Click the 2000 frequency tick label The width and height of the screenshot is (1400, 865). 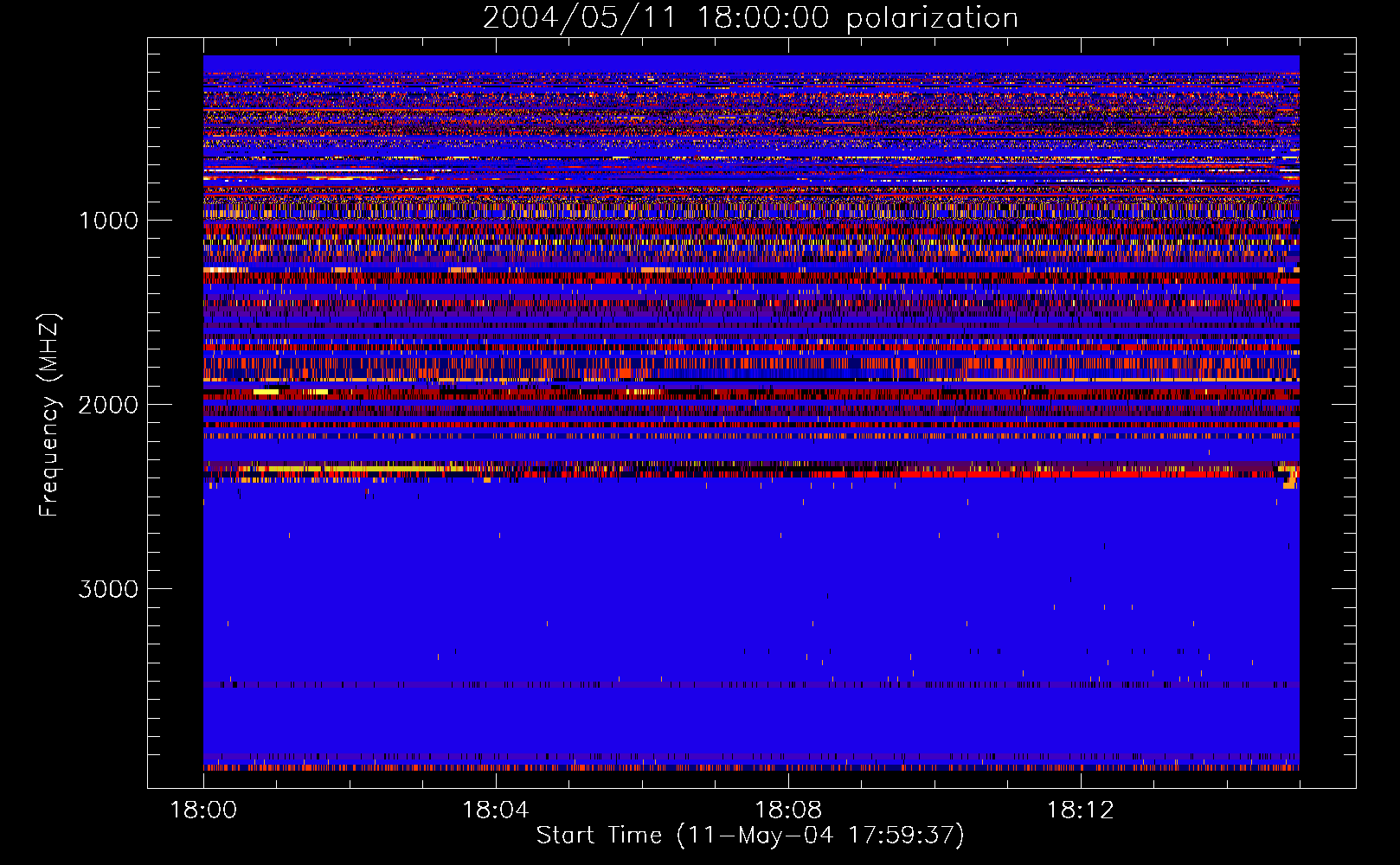click(x=108, y=405)
